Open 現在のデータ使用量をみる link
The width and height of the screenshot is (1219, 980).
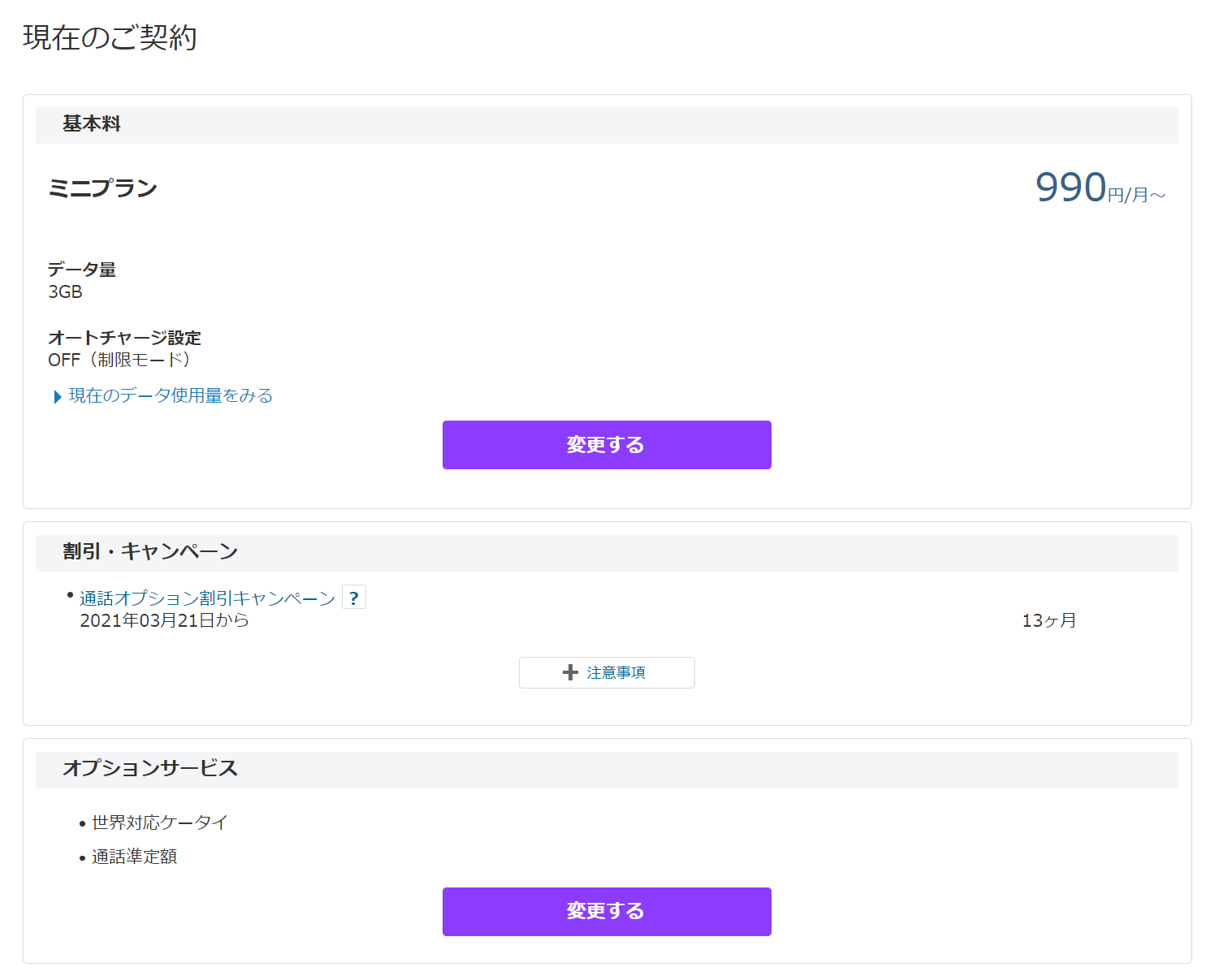coord(171,395)
